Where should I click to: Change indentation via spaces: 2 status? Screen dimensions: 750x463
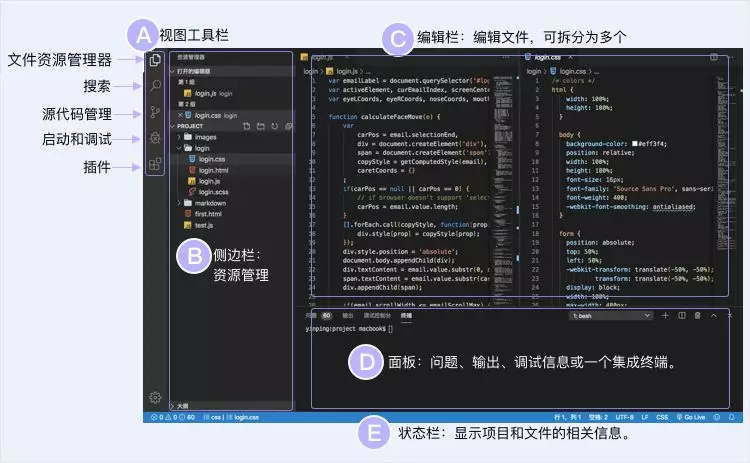tap(598, 417)
